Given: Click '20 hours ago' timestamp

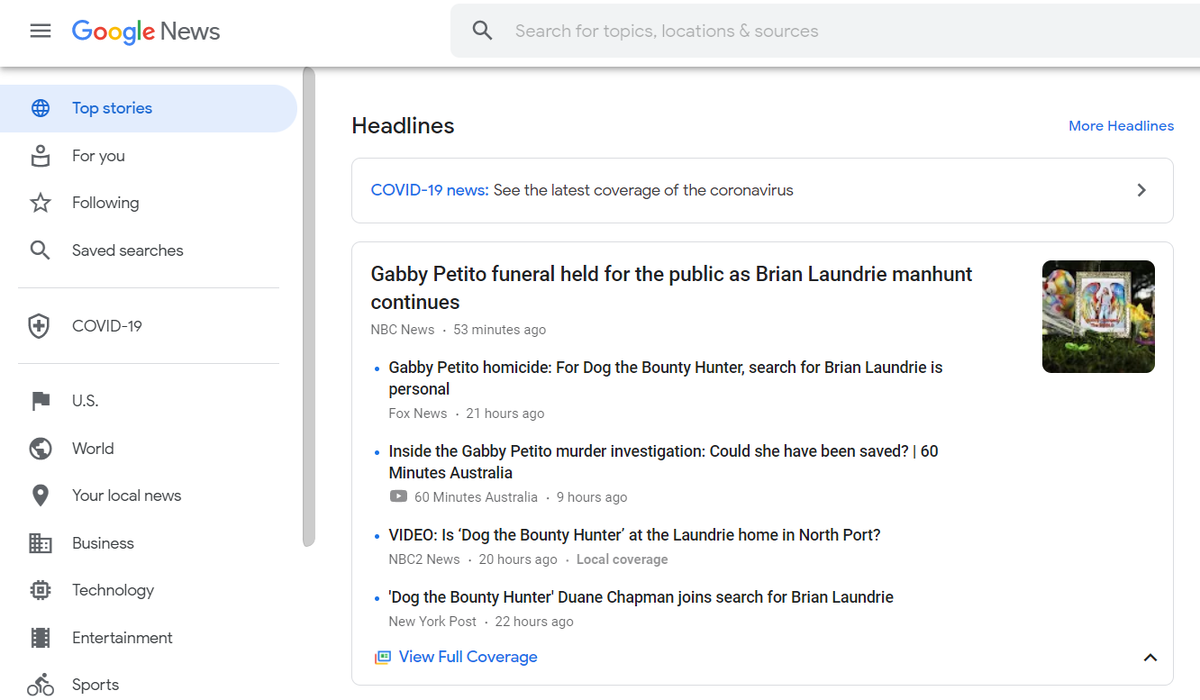Looking at the screenshot, I should click(518, 560).
